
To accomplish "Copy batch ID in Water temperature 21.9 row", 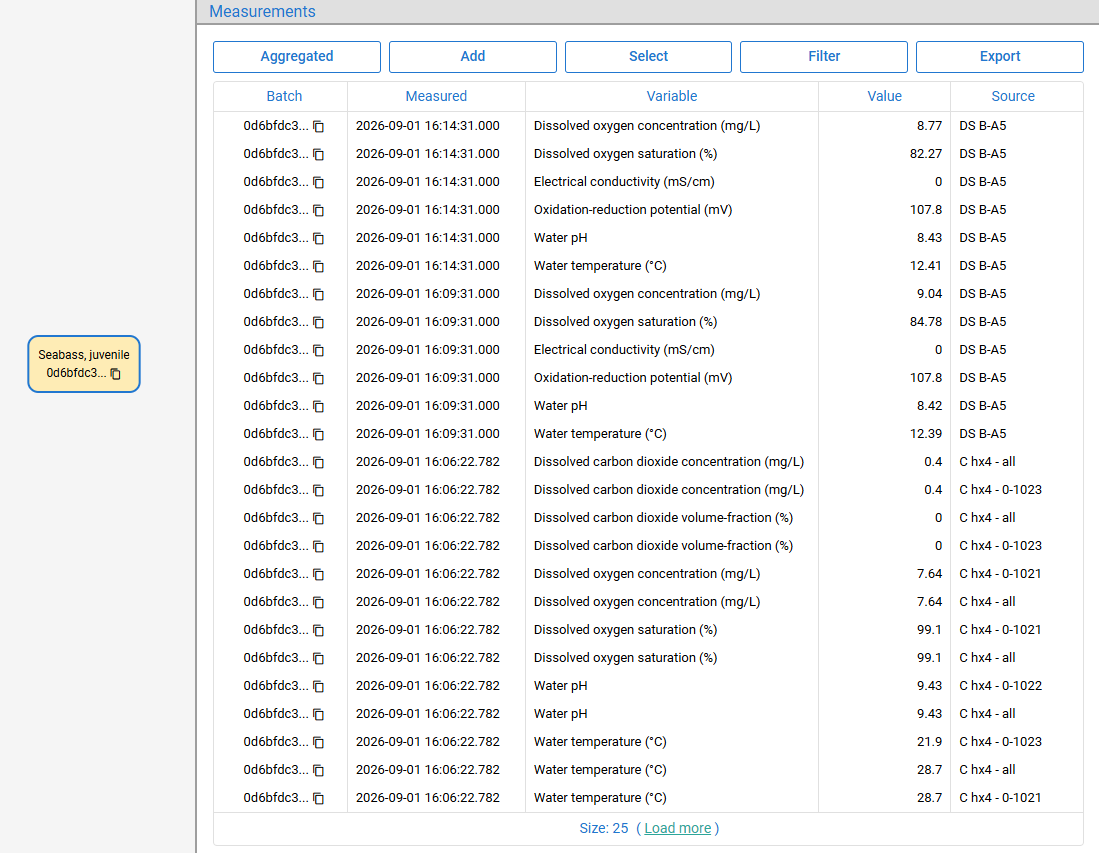I will [318, 743].
